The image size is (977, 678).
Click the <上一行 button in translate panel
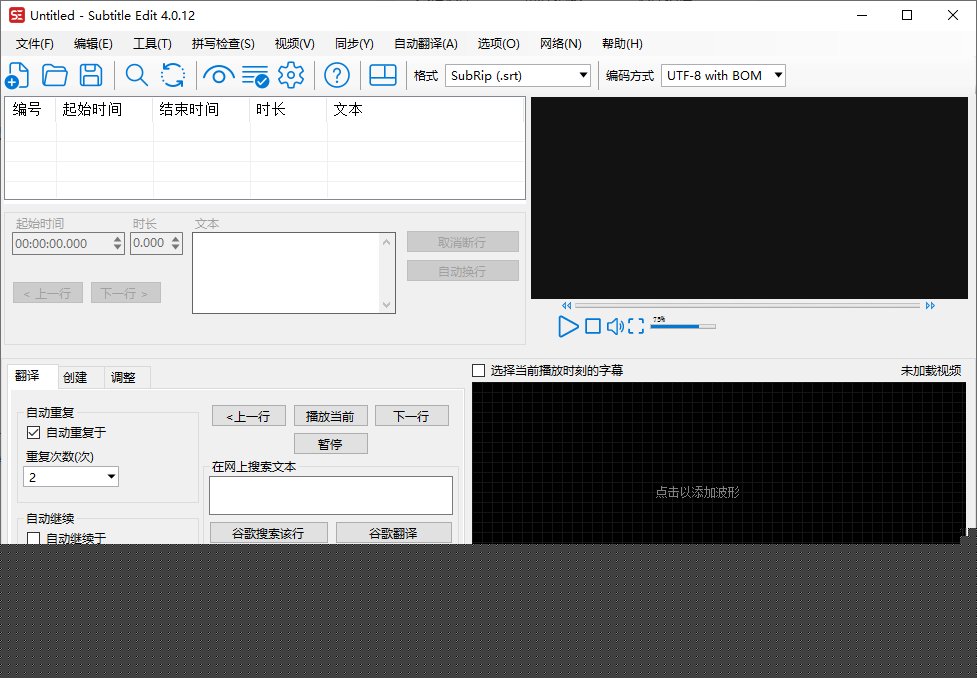[x=249, y=416]
